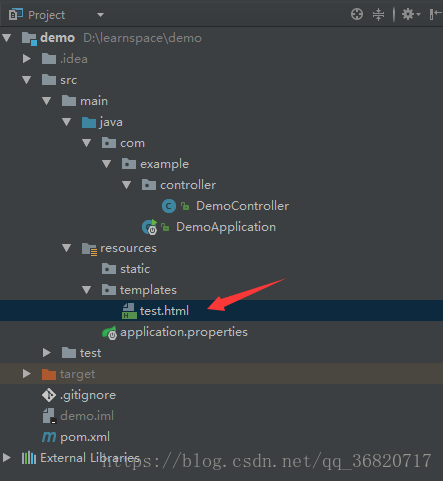Viewport: 443px width, 481px height.
Task: Select the .gitignore file name
Action: pyautogui.click(x=88, y=395)
